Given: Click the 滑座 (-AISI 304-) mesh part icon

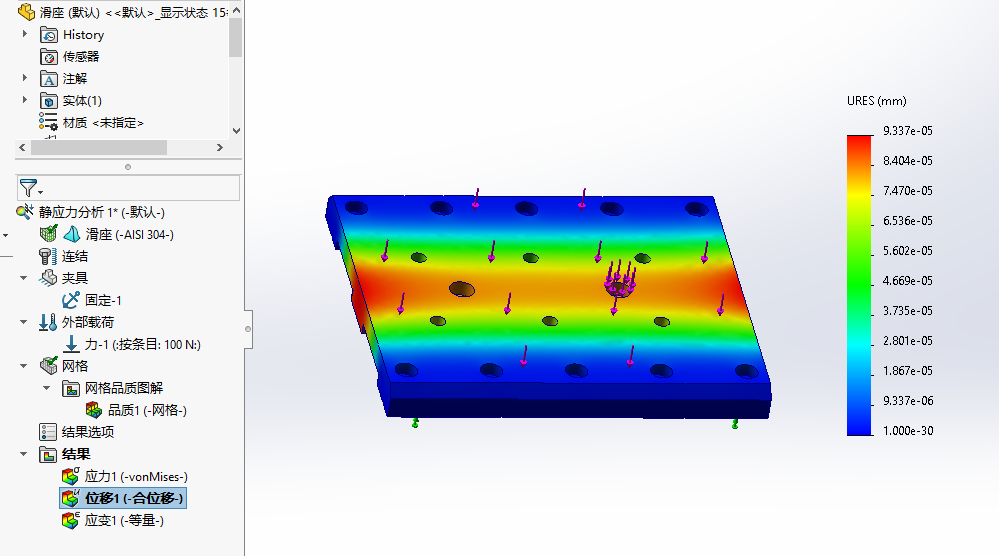Looking at the screenshot, I should tap(48, 234).
